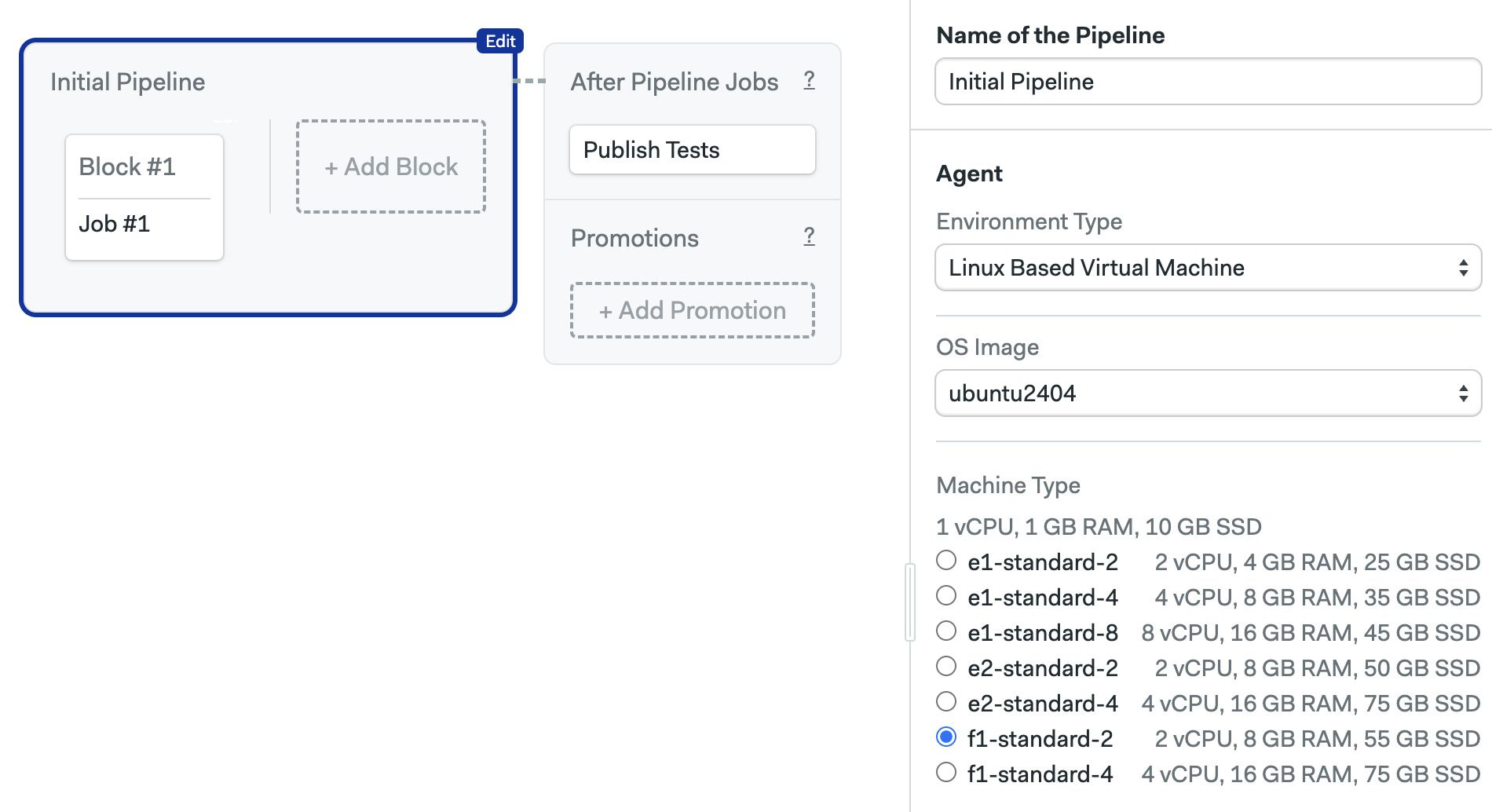Image resolution: width=1492 pixels, height=812 pixels.
Task: Open the OS Image ubuntu2404 dropdown
Action: 1208,393
